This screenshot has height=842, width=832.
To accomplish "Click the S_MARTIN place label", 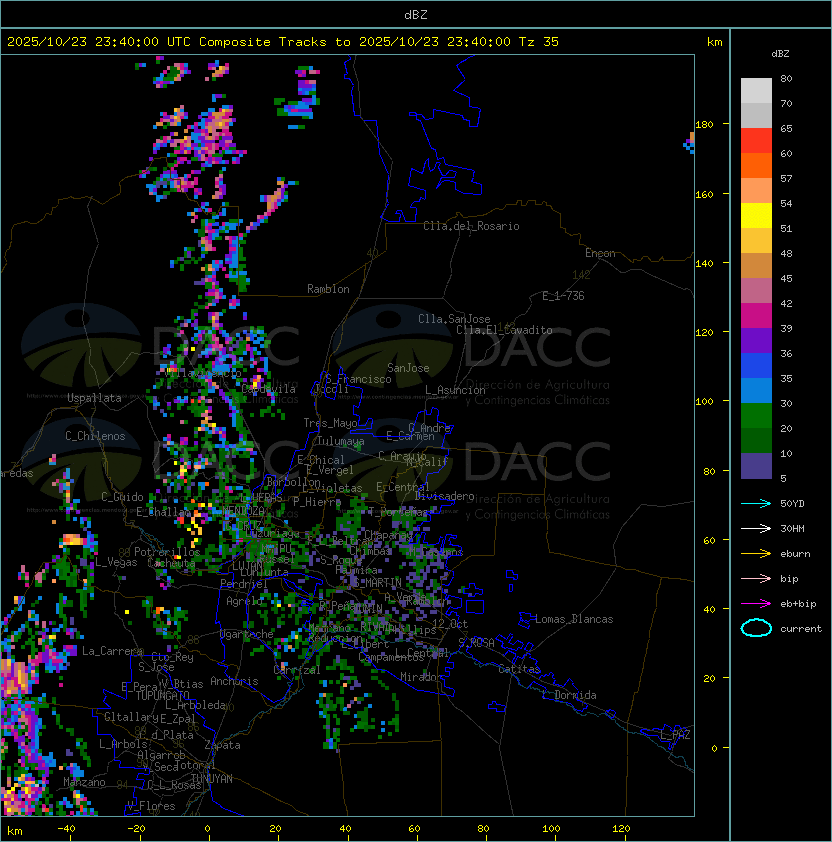I will 377,583.
